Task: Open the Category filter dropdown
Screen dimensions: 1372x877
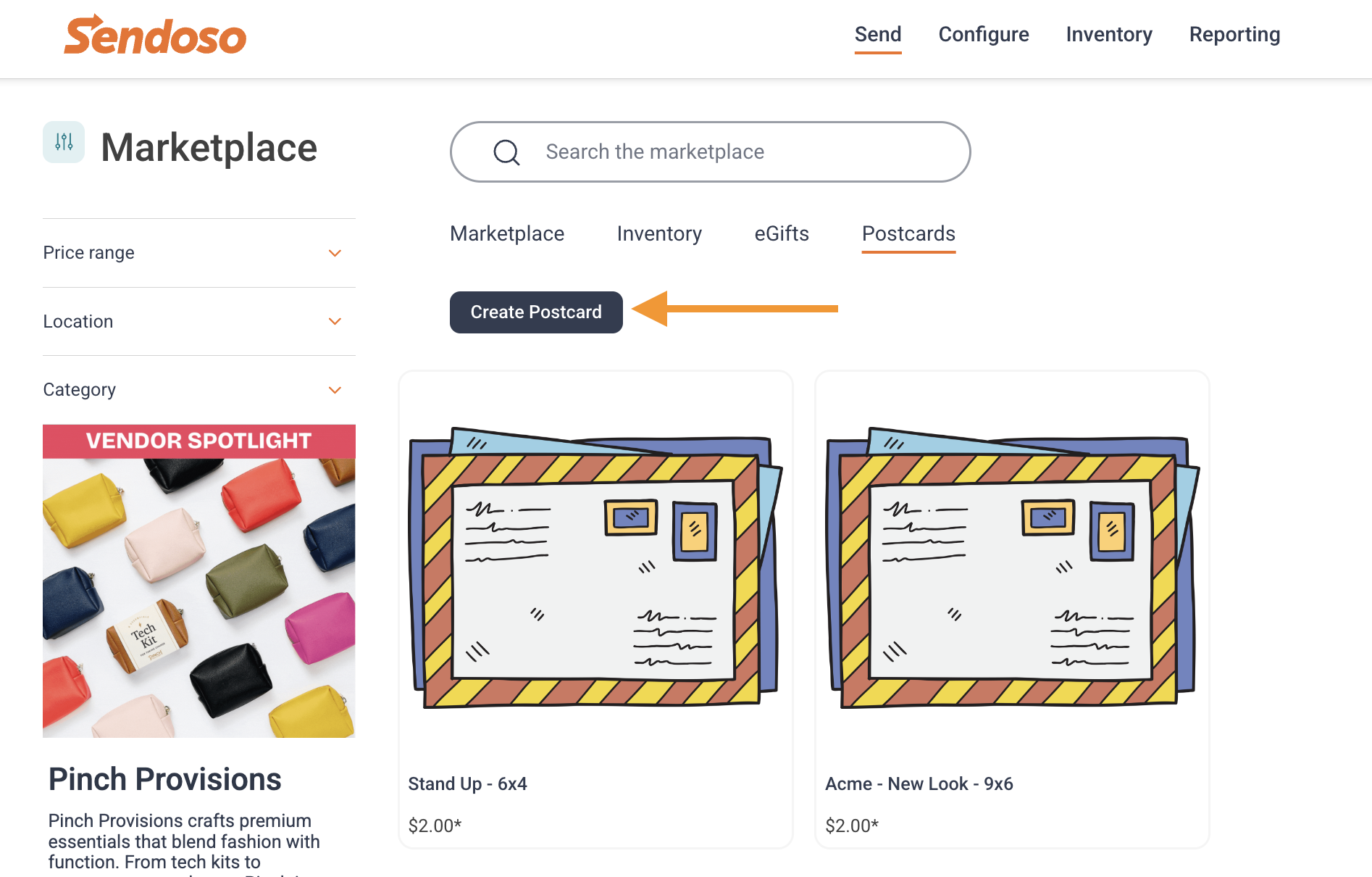Action: [199, 390]
